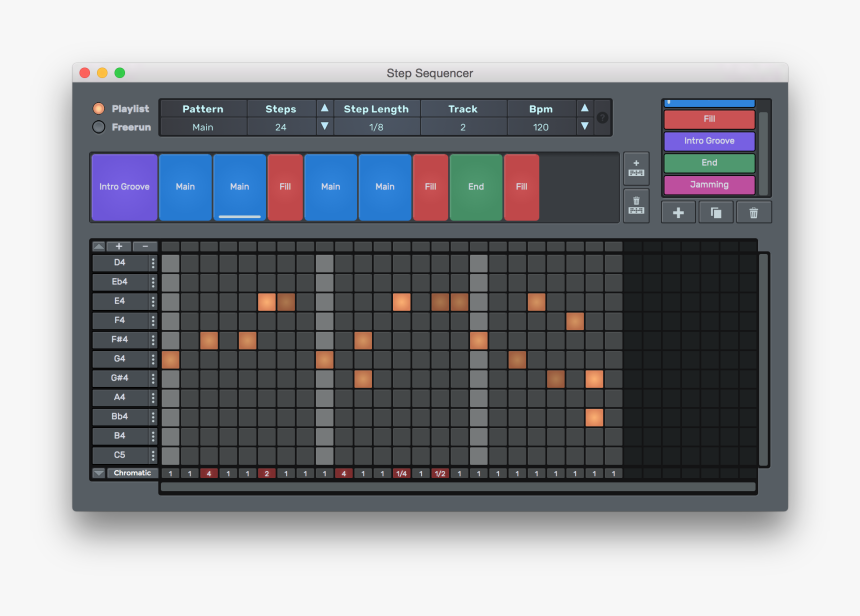Toggle the B4 step in the first column

click(171, 437)
